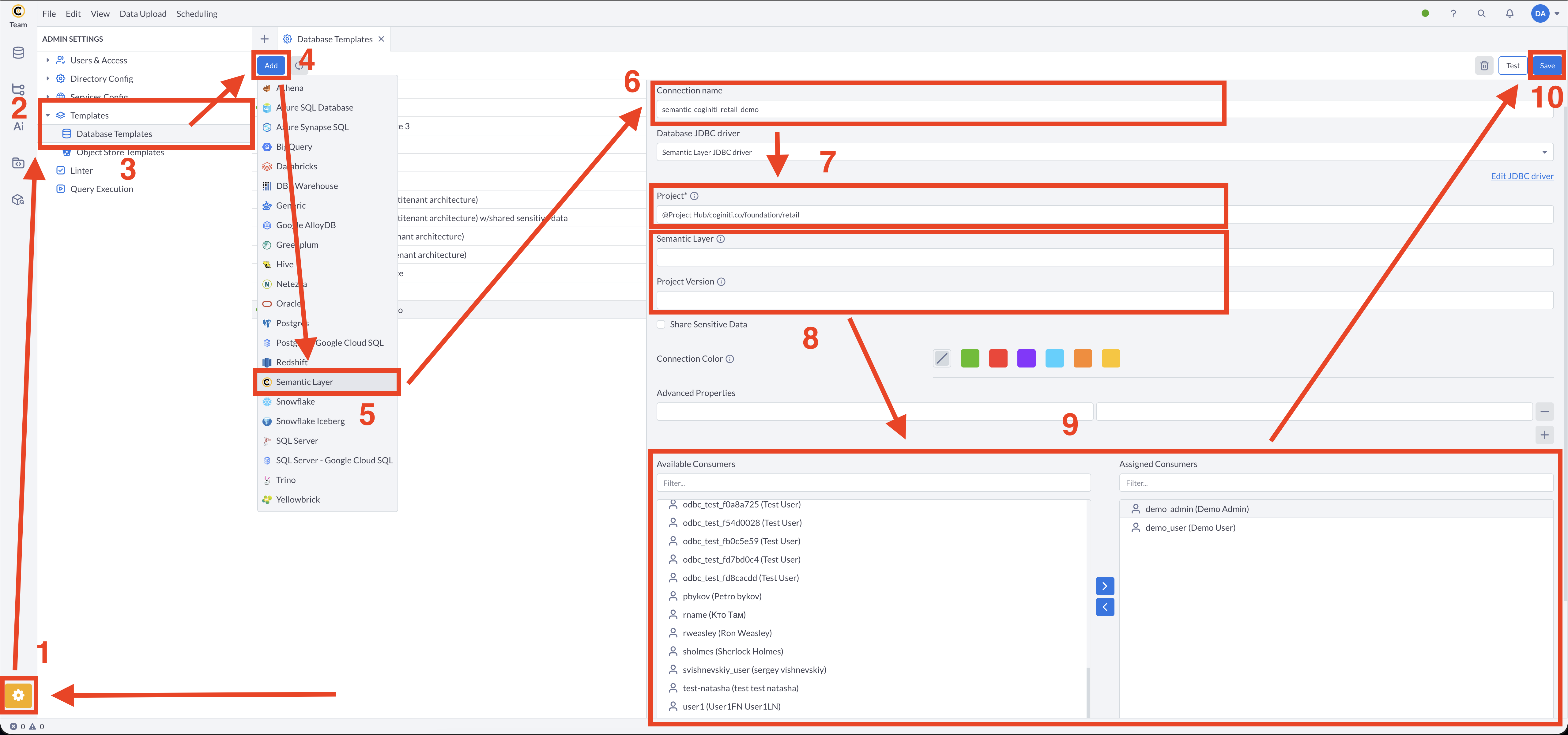Choose the red connection color swatch

998,358
